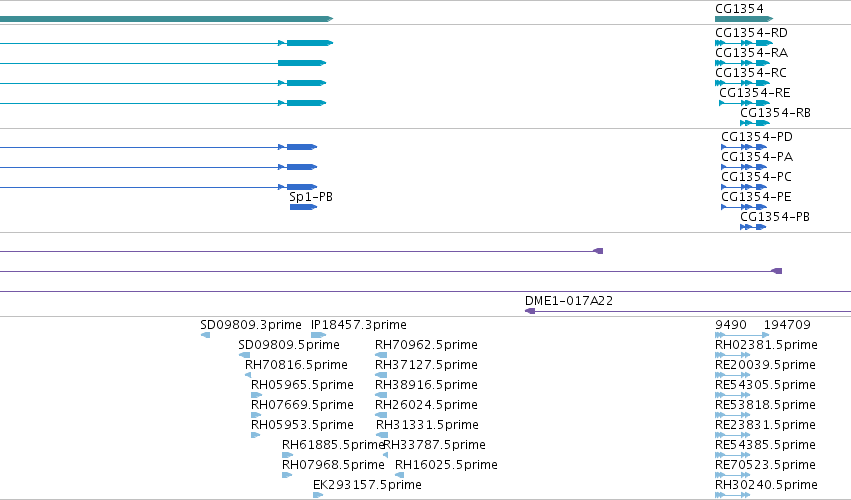Click the IP18457.3prime EST label
This screenshot has height=500, width=851.
pos(359,325)
